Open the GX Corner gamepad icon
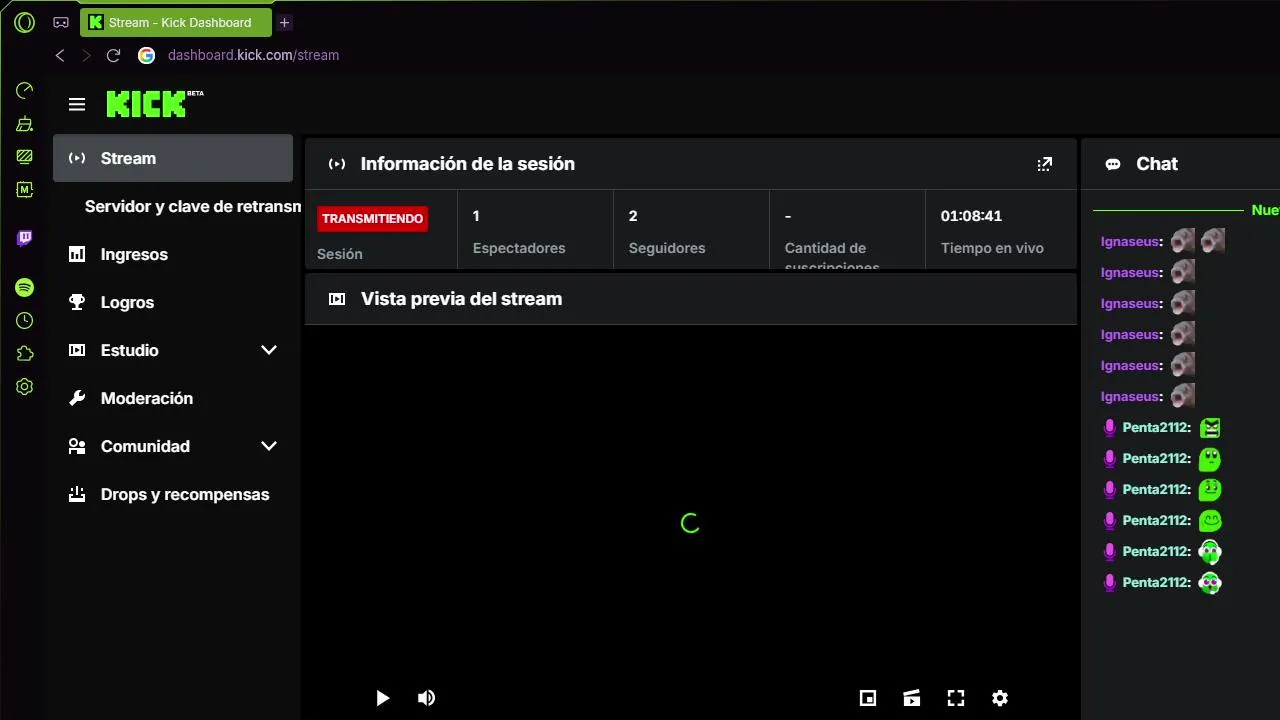The height and width of the screenshot is (720, 1280). [x=61, y=22]
